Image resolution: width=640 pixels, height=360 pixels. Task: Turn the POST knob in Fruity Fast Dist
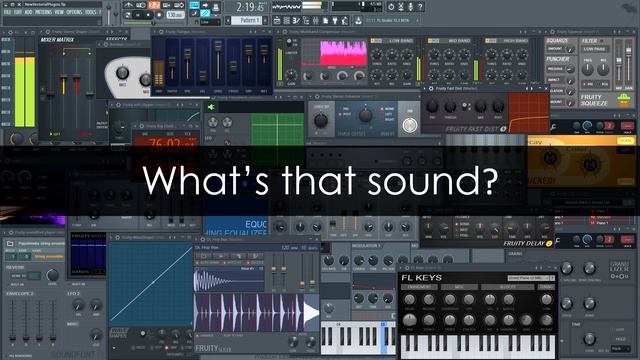[x=498, y=107]
